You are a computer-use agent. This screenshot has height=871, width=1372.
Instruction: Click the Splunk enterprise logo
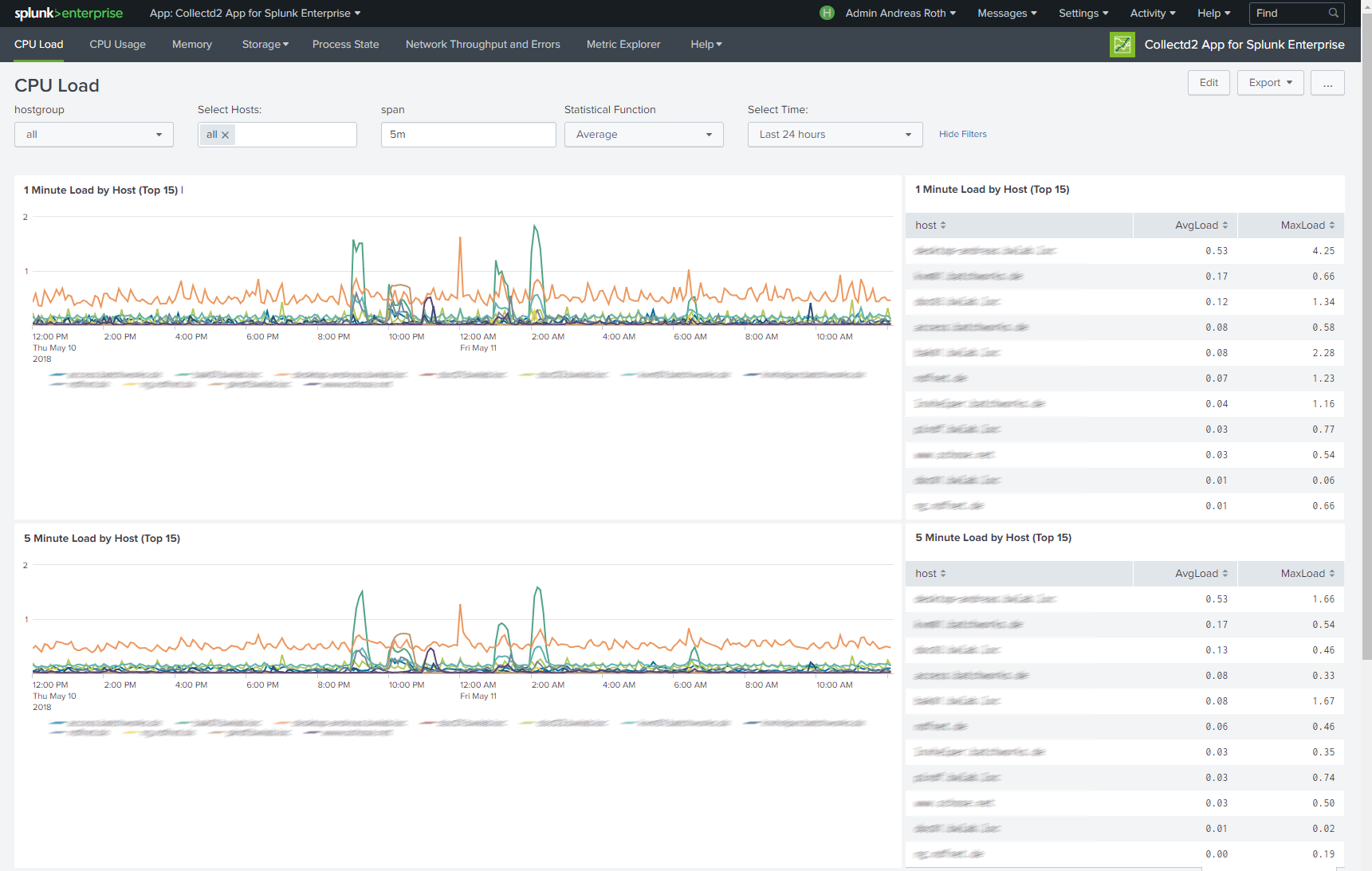point(69,14)
